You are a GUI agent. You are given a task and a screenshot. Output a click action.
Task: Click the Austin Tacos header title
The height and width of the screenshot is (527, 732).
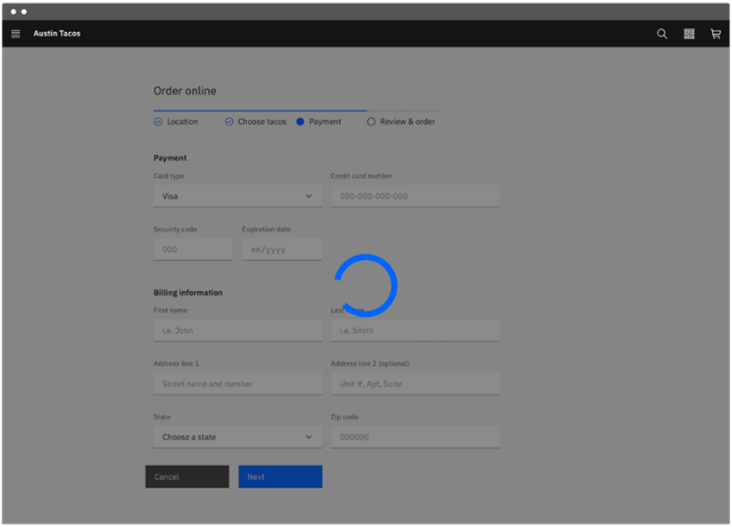[x=57, y=34]
